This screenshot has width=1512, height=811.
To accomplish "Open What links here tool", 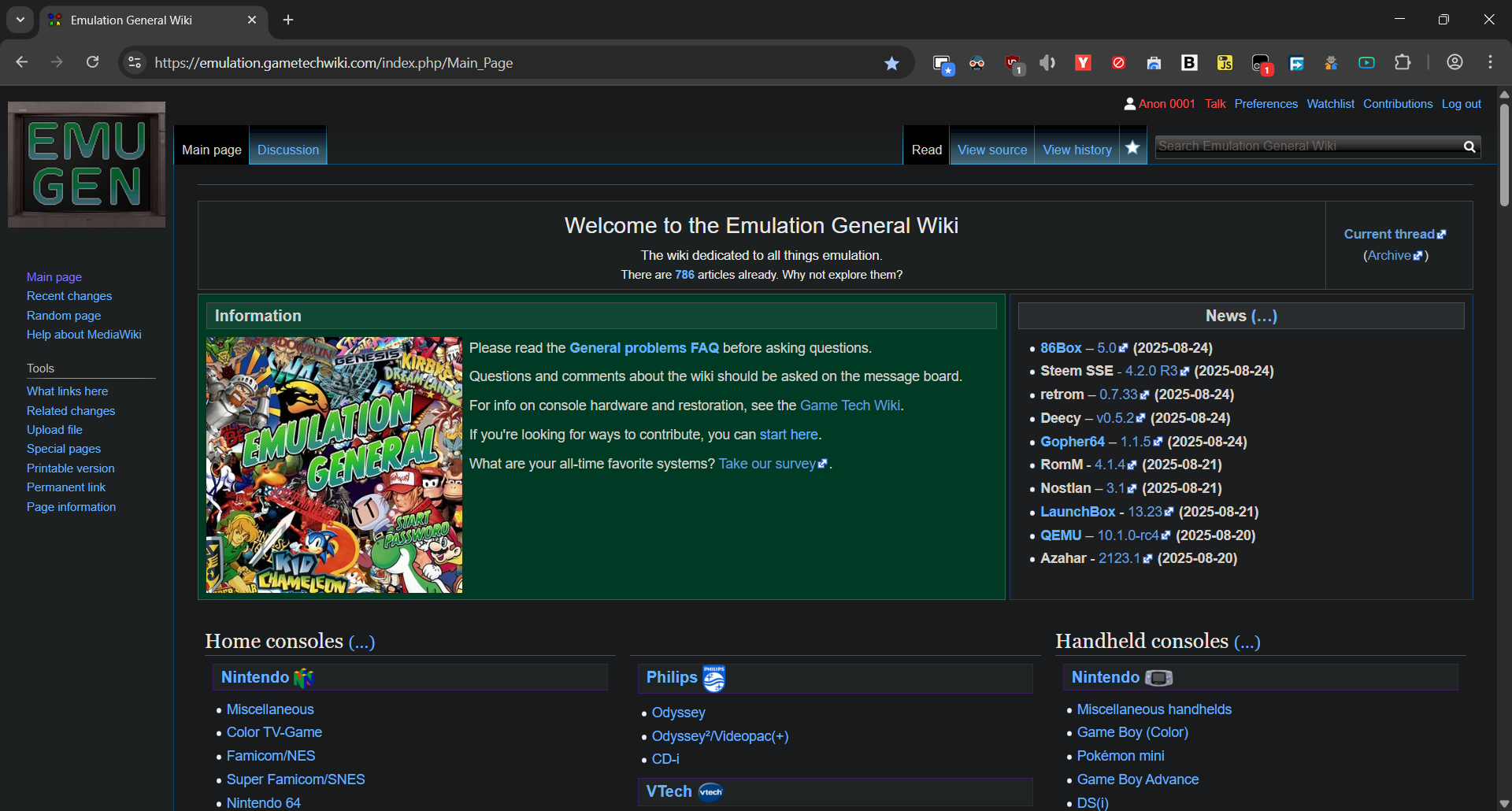I will click(67, 391).
